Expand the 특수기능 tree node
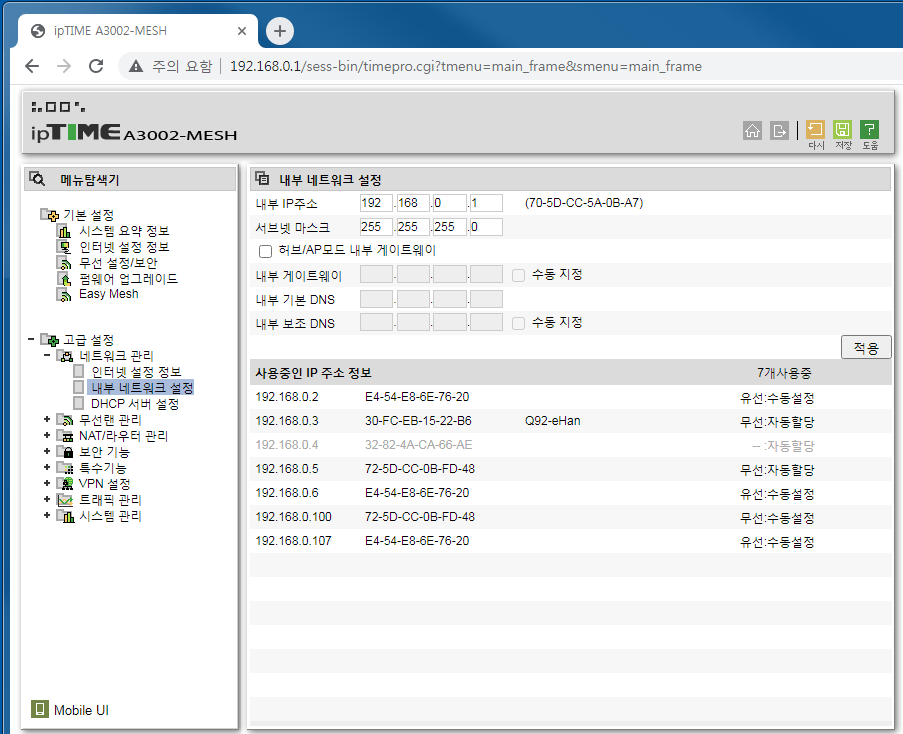The image size is (903, 734). coord(47,467)
